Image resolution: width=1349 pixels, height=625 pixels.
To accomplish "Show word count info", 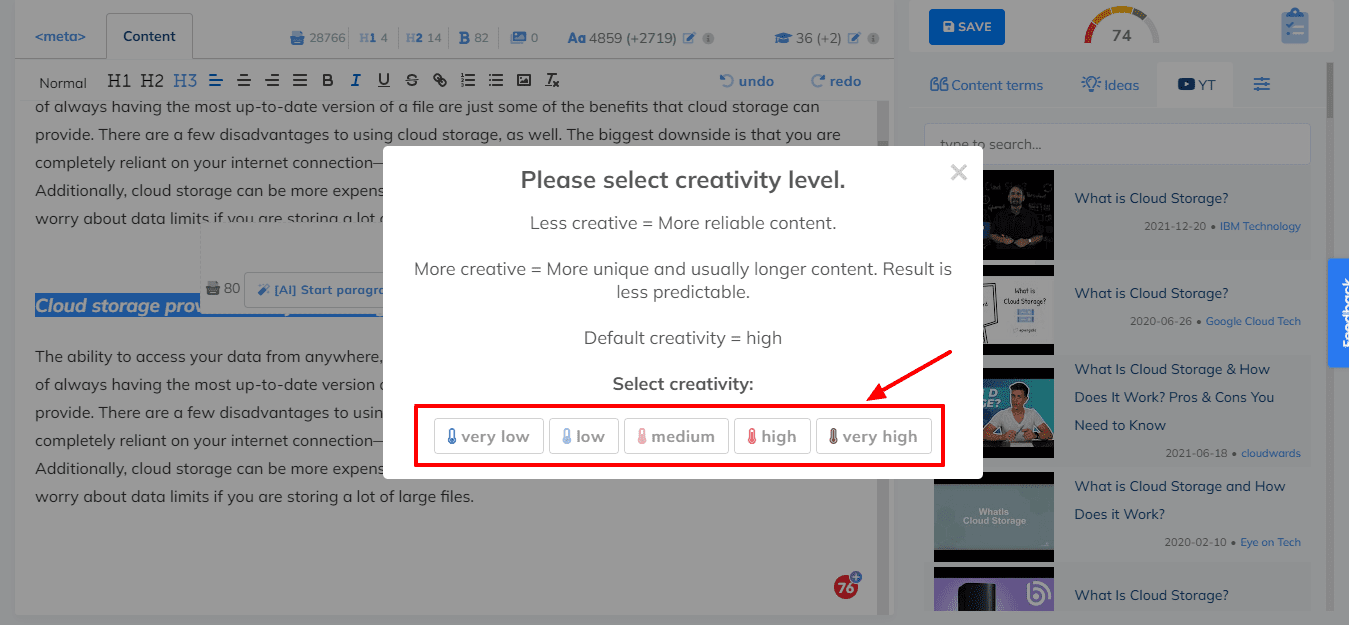I will point(708,38).
